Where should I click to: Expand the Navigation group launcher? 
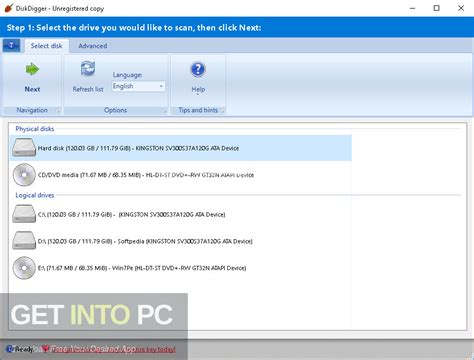[58, 111]
